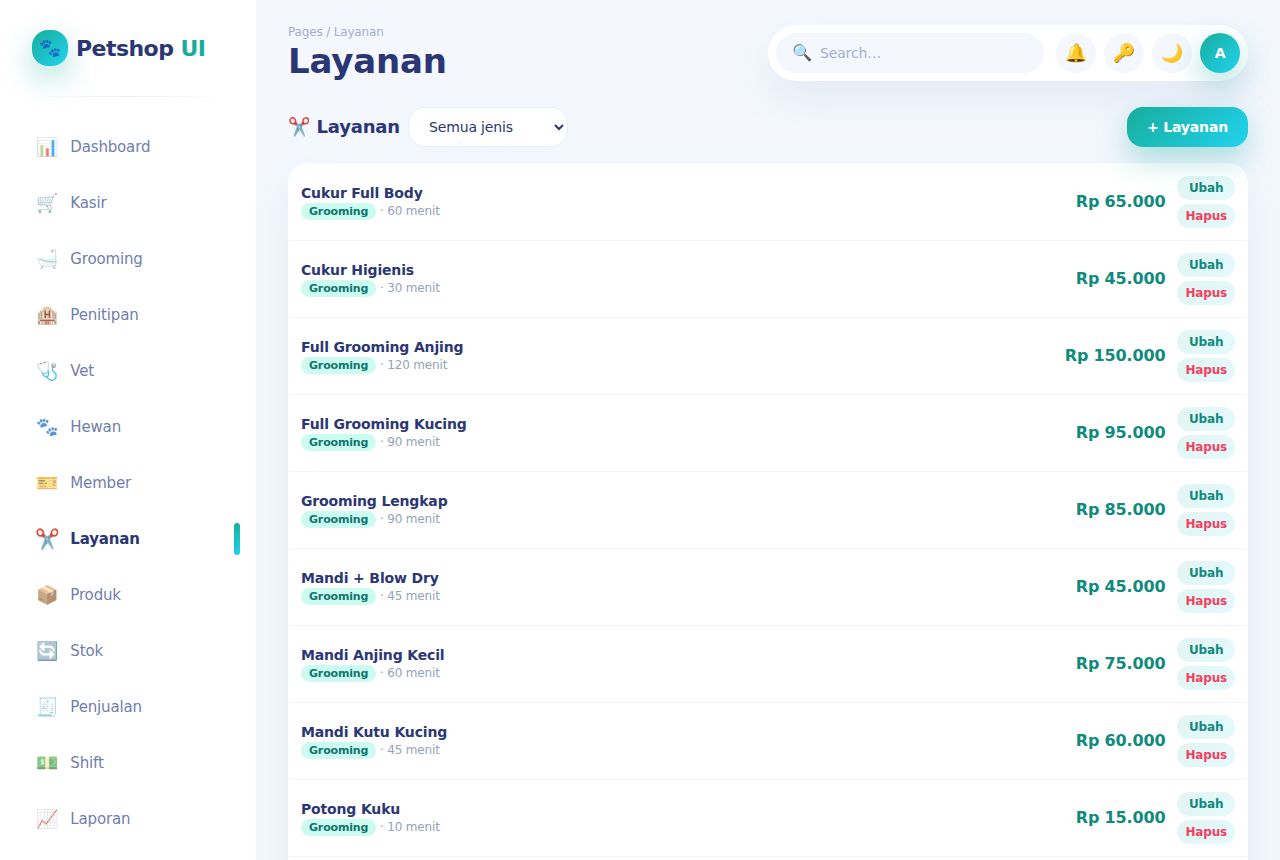The width and height of the screenshot is (1280, 860).
Task: Delete Full Grooming Kucing via Hapus
Action: (x=1206, y=447)
